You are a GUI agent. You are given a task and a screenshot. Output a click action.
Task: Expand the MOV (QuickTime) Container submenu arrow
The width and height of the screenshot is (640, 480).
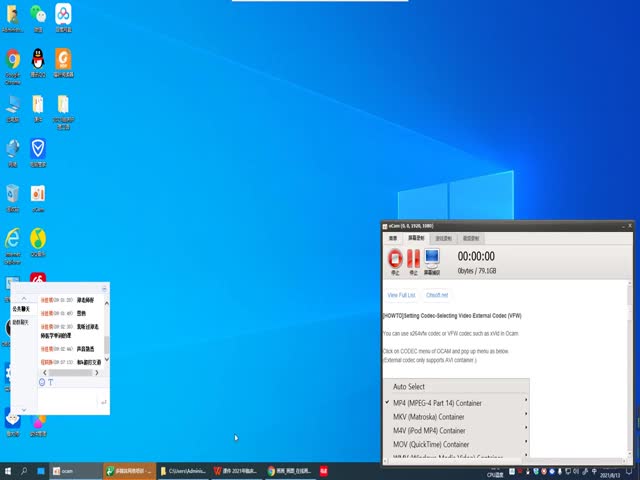[x=526, y=444]
